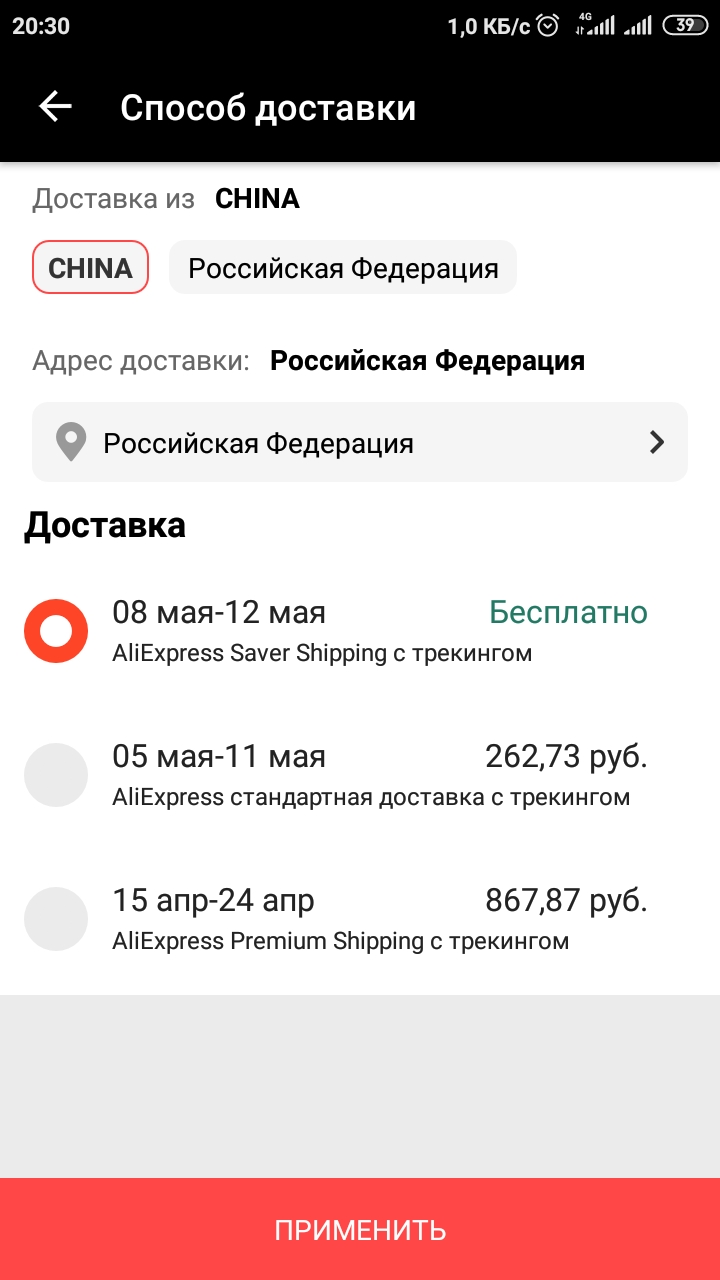The image size is (720, 1280).
Task: Tap the 08 мая-12 мая delivery dates
Action: [219, 612]
